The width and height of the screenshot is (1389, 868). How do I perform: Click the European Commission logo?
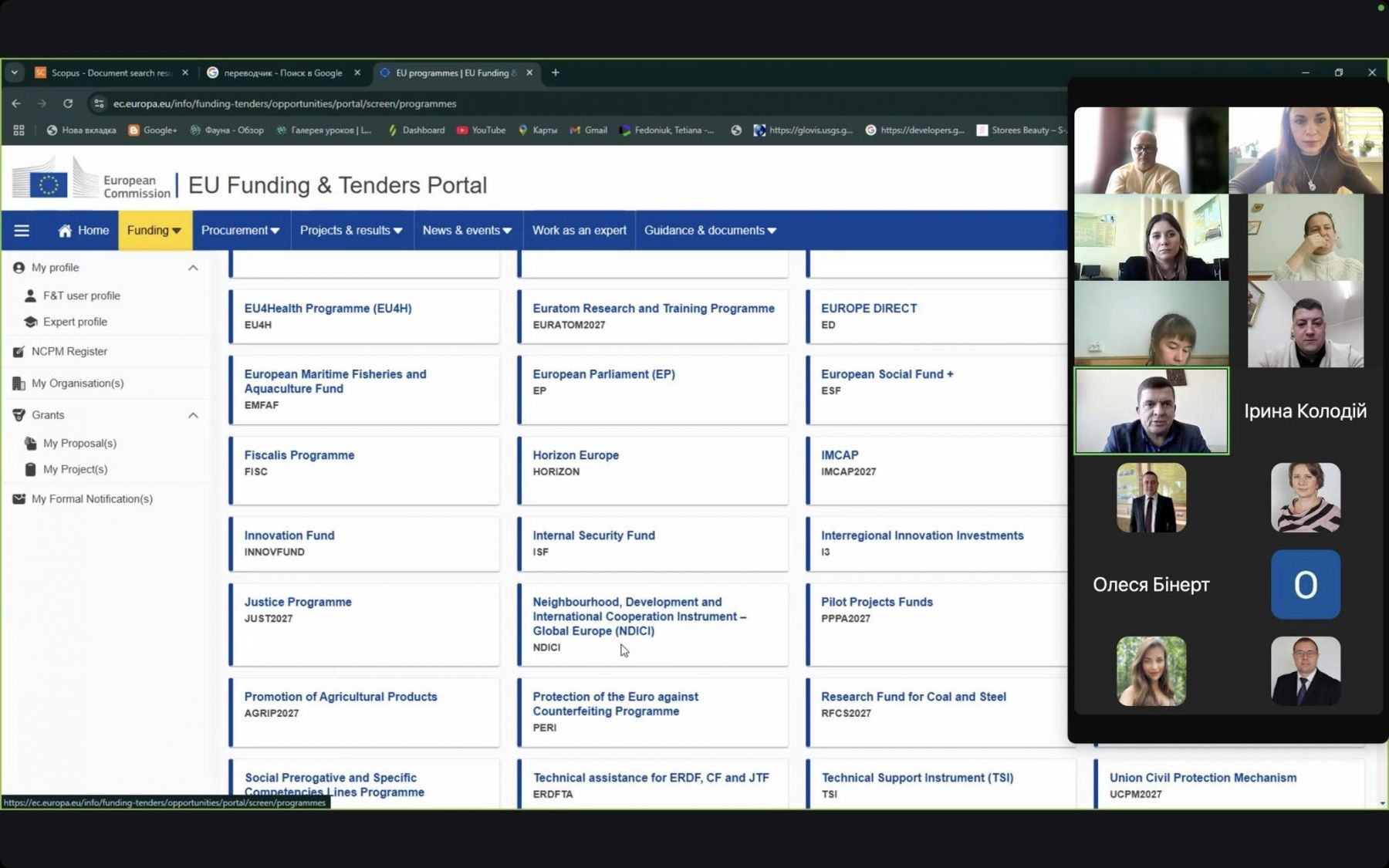(91, 179)
